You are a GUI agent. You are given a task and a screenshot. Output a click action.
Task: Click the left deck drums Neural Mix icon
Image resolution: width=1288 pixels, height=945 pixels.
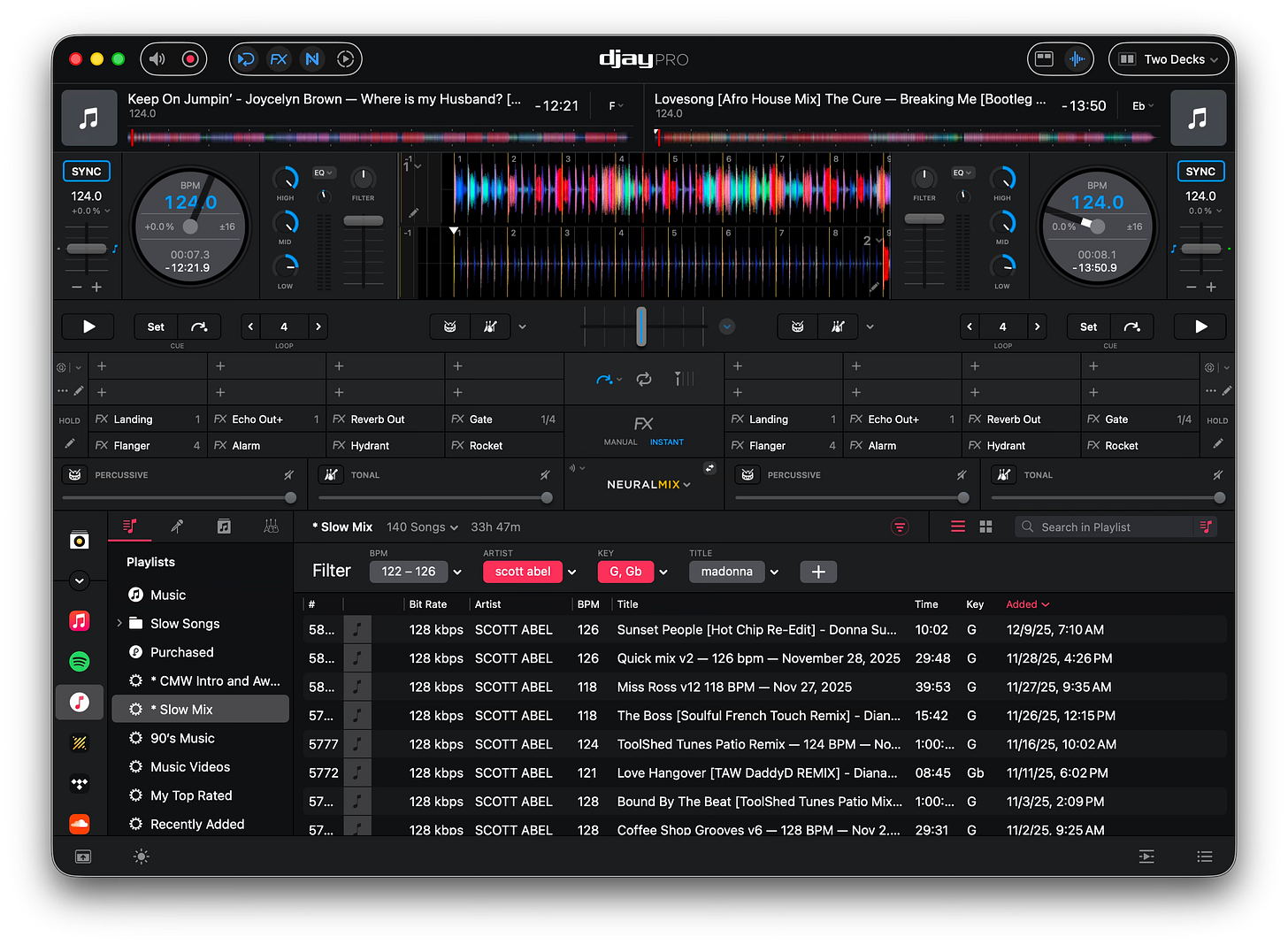pyautogui.click(x=450, y=327)
